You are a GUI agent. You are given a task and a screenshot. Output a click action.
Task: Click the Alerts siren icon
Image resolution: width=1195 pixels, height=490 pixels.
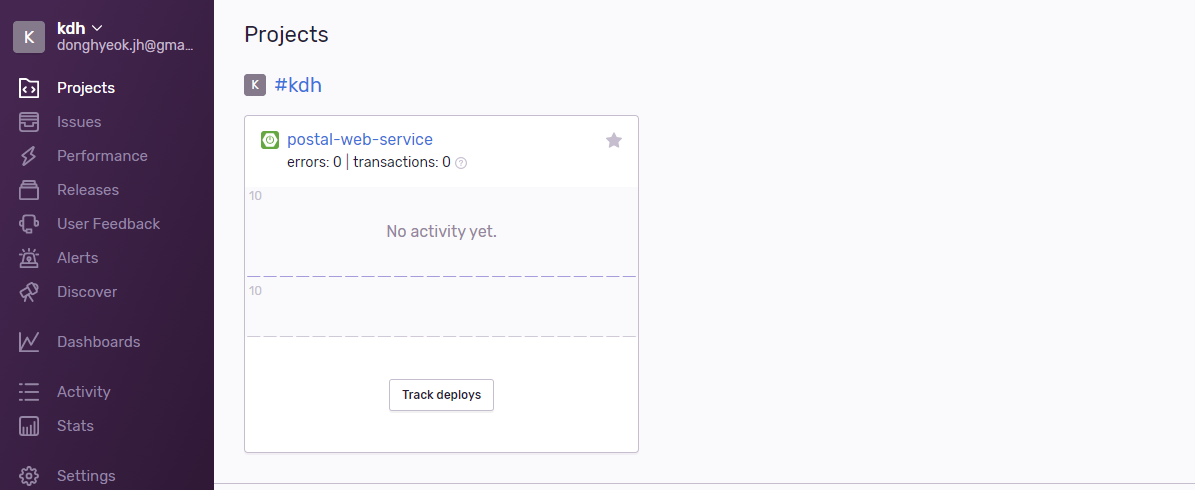click(29, 258)
